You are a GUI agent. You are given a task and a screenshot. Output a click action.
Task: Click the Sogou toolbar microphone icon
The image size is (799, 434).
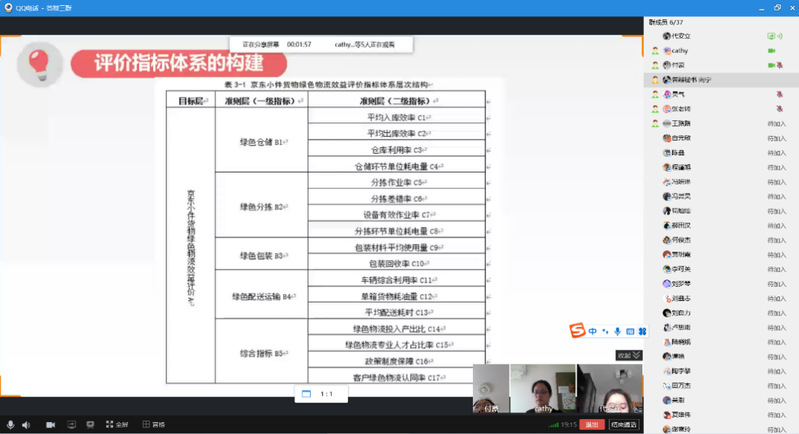(617, 331)
